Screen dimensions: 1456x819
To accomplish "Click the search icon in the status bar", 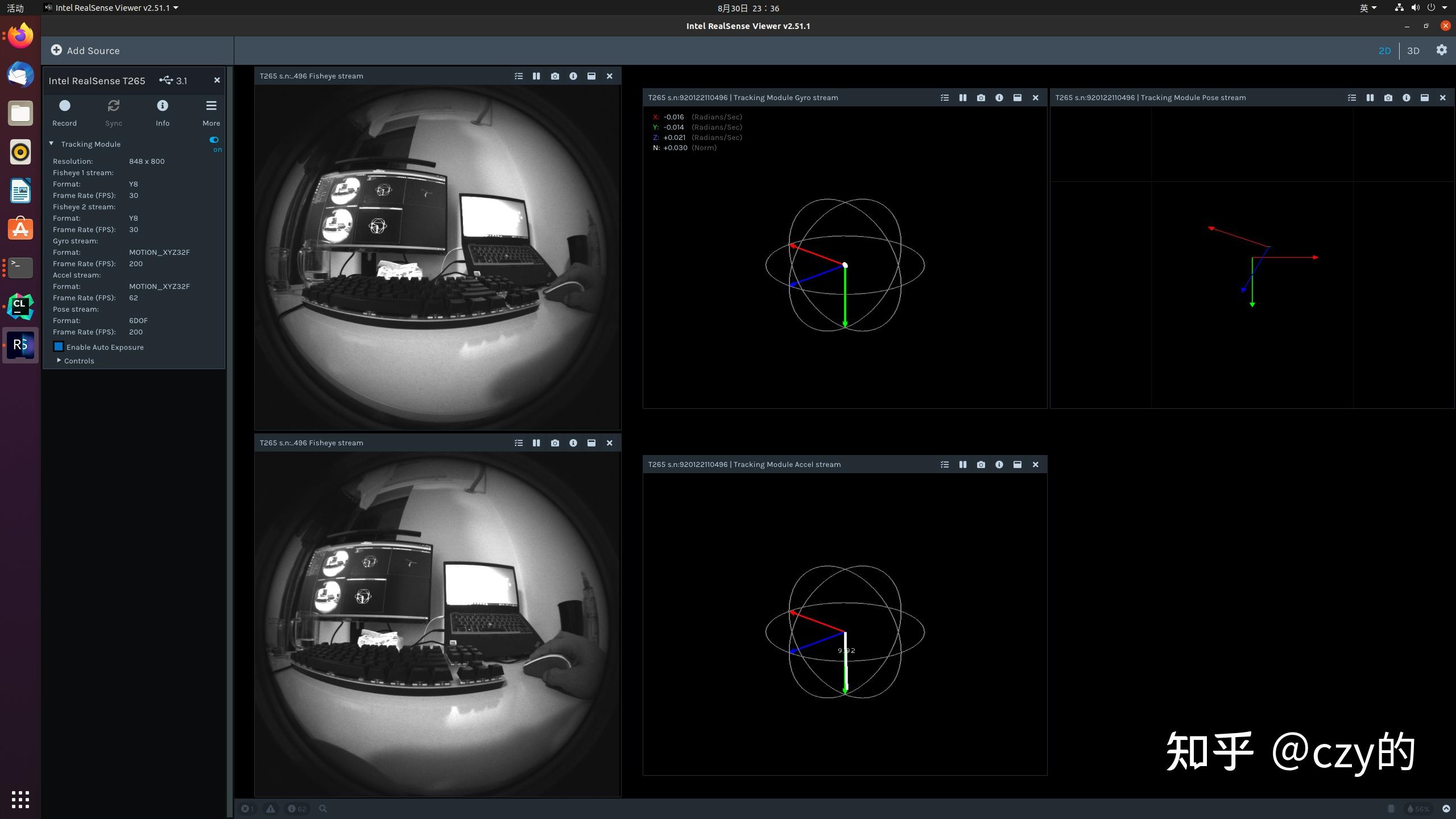I will [322, 808].
